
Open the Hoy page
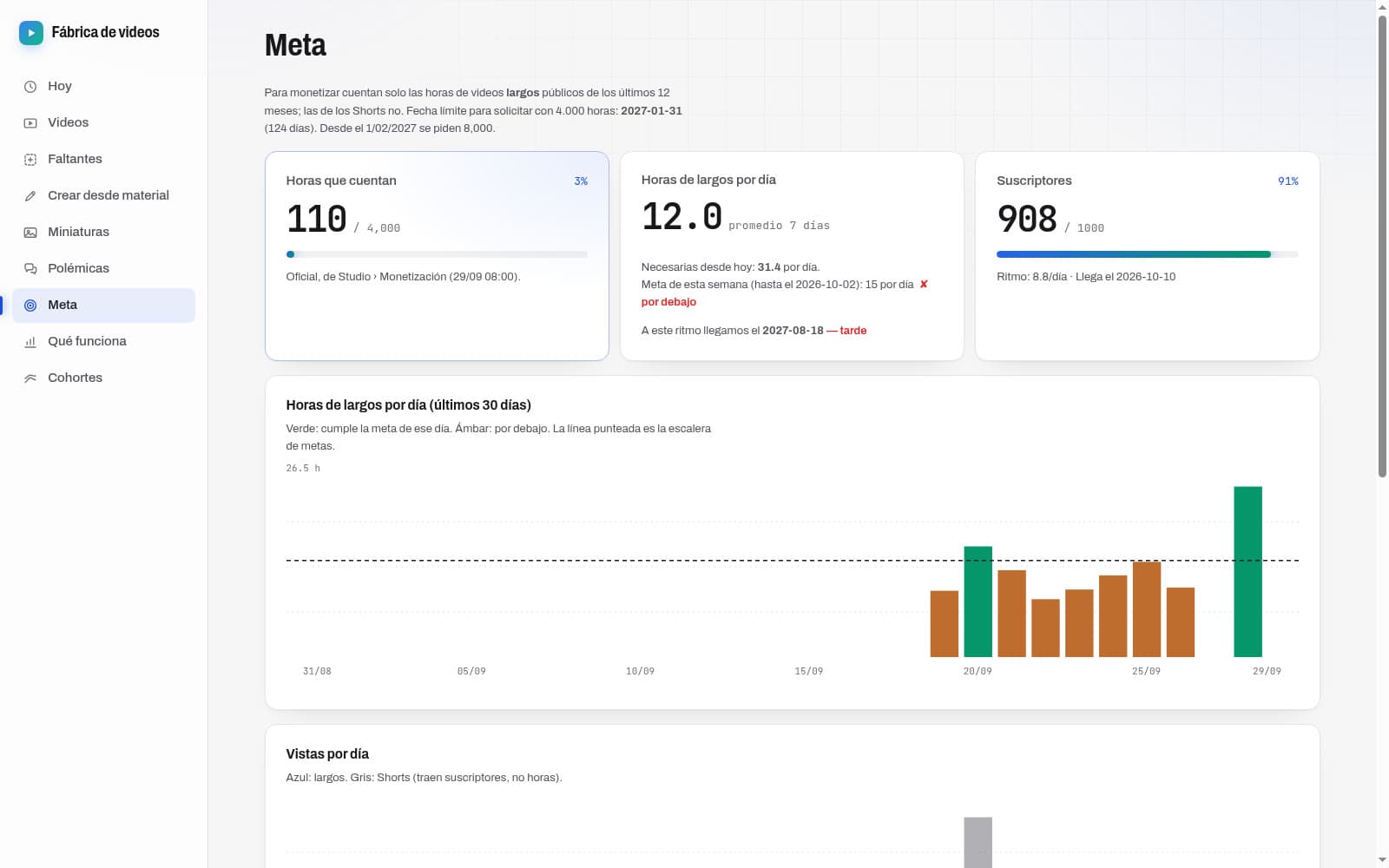point(103,86)
